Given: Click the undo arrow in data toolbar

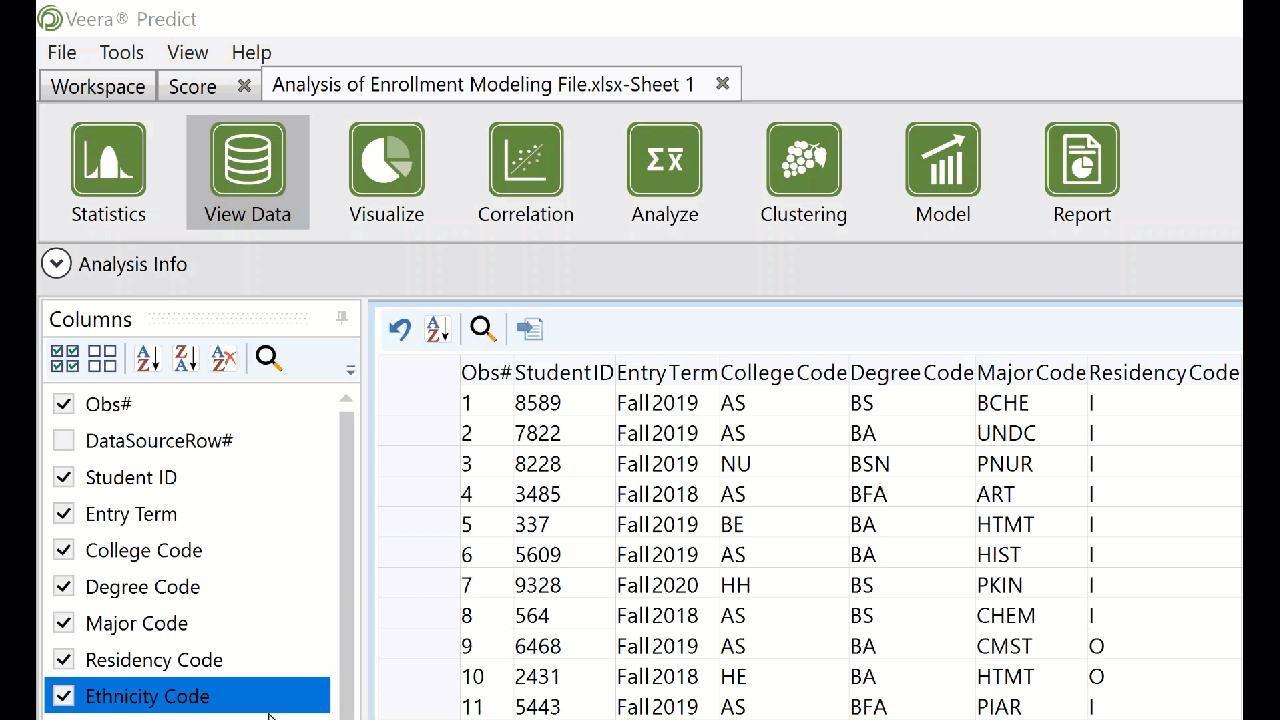Looking at the screenshot, I should pos(400,329).
